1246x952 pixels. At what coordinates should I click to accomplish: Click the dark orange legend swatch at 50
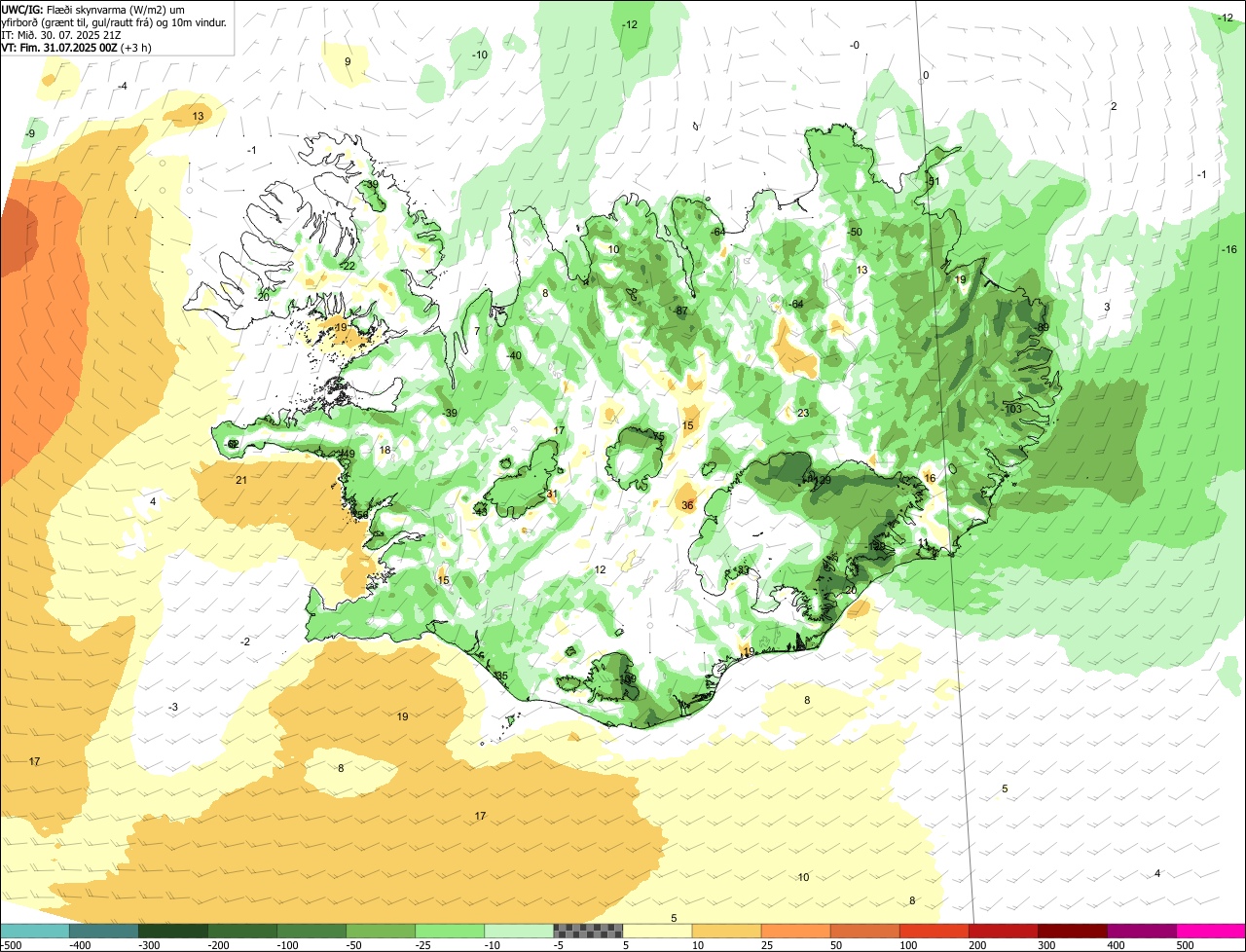click(x=864, y=931)
